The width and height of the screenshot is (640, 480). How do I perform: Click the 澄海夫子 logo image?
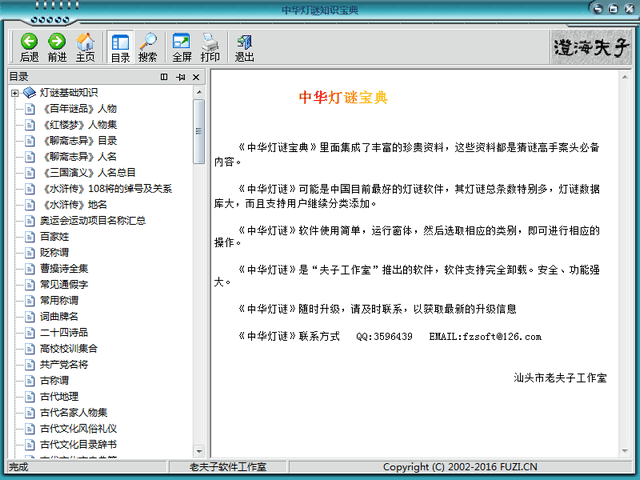click(x=591, y=47)
